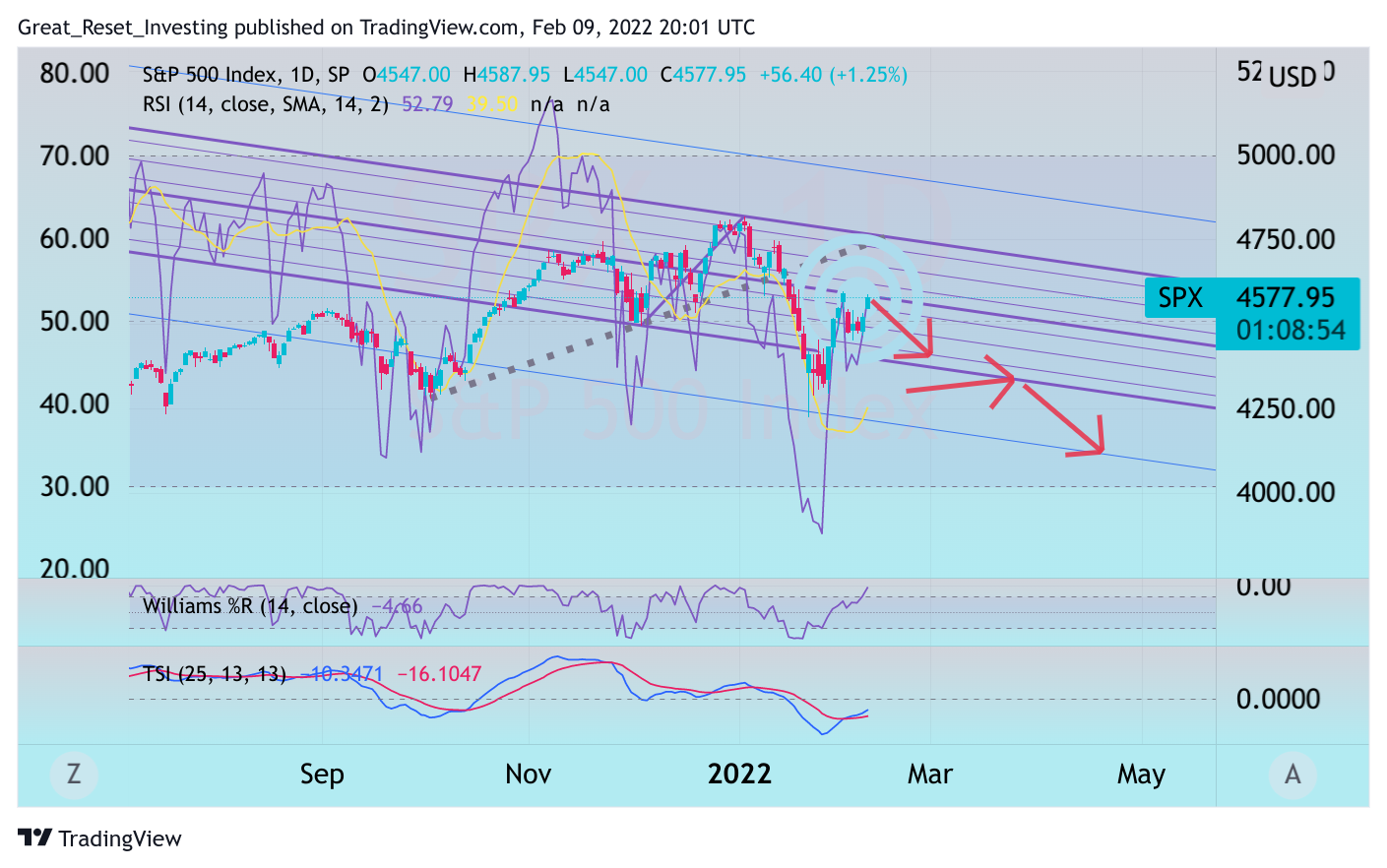The image size is (1387, 868).
Task: Click the Z timezone button
Action: 73,774
